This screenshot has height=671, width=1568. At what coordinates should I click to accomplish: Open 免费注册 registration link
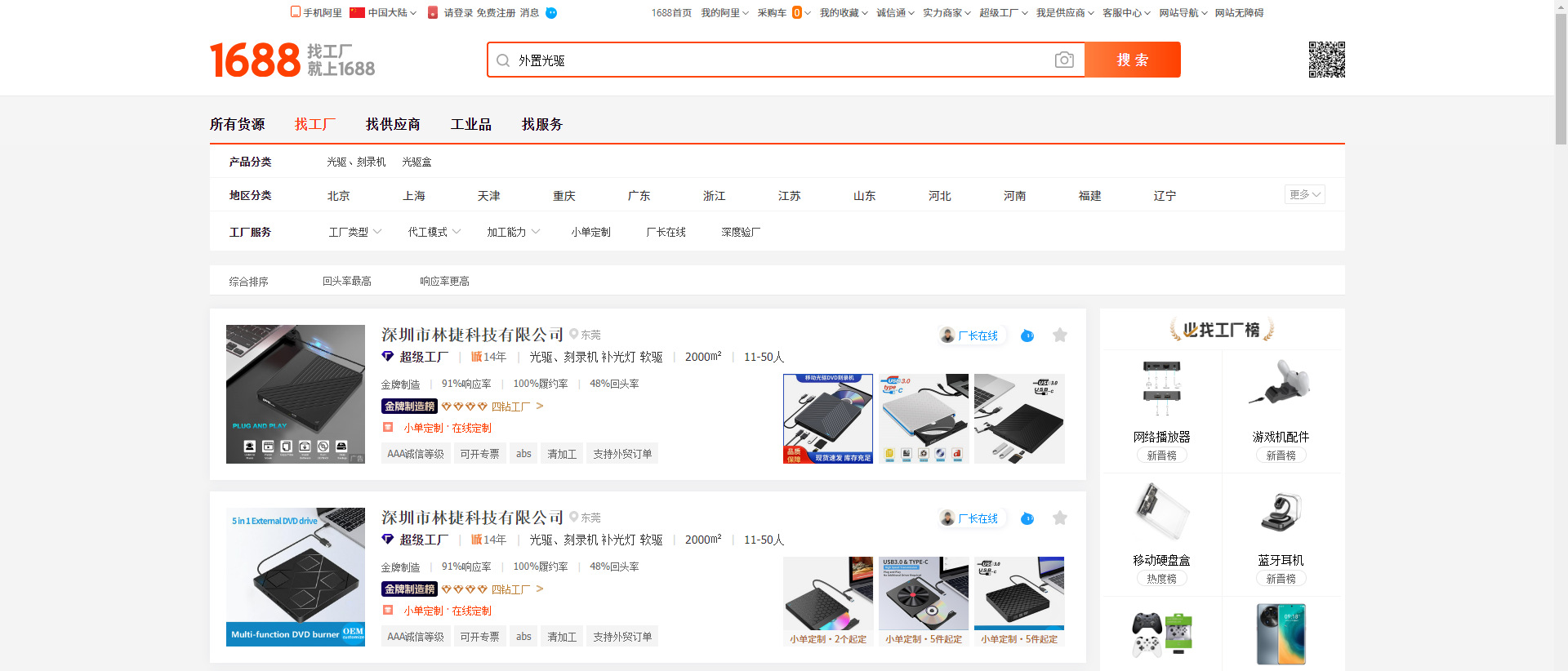[496, 13]
